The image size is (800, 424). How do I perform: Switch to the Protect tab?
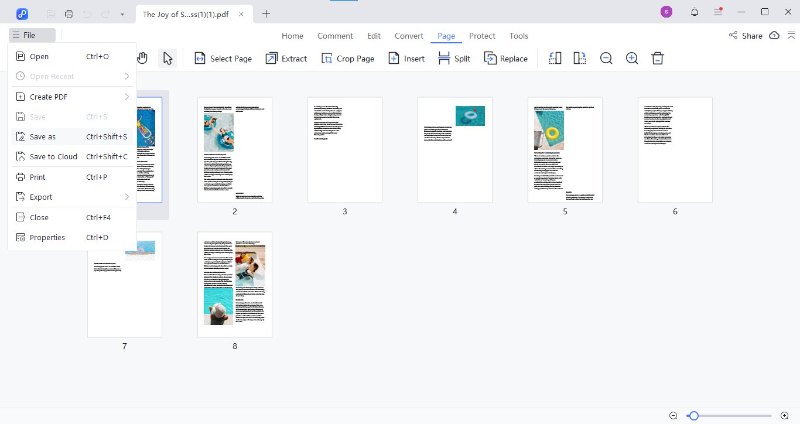[x=482, y=36]
